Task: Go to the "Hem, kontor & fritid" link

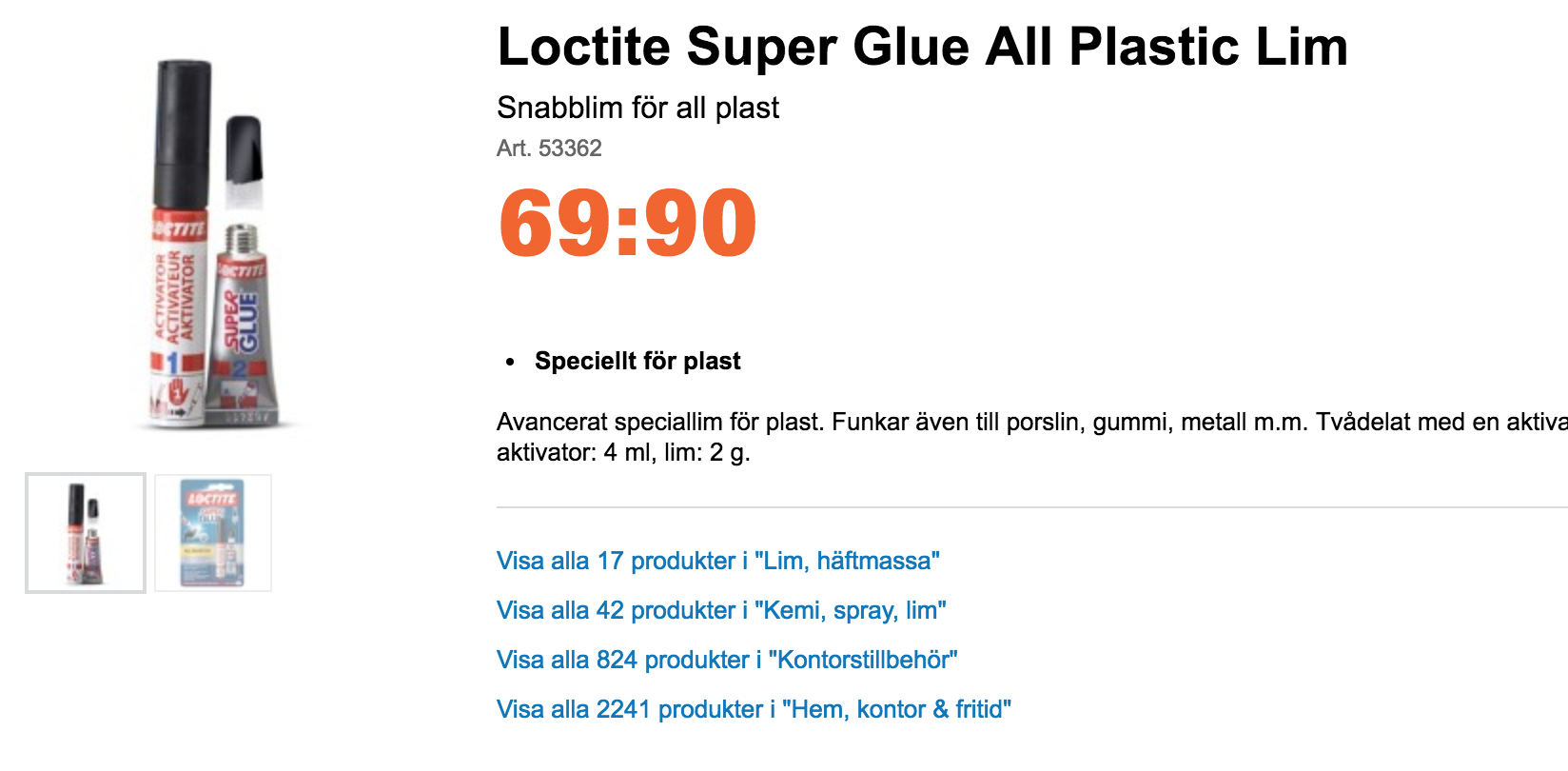Action: tap(754, 709)
